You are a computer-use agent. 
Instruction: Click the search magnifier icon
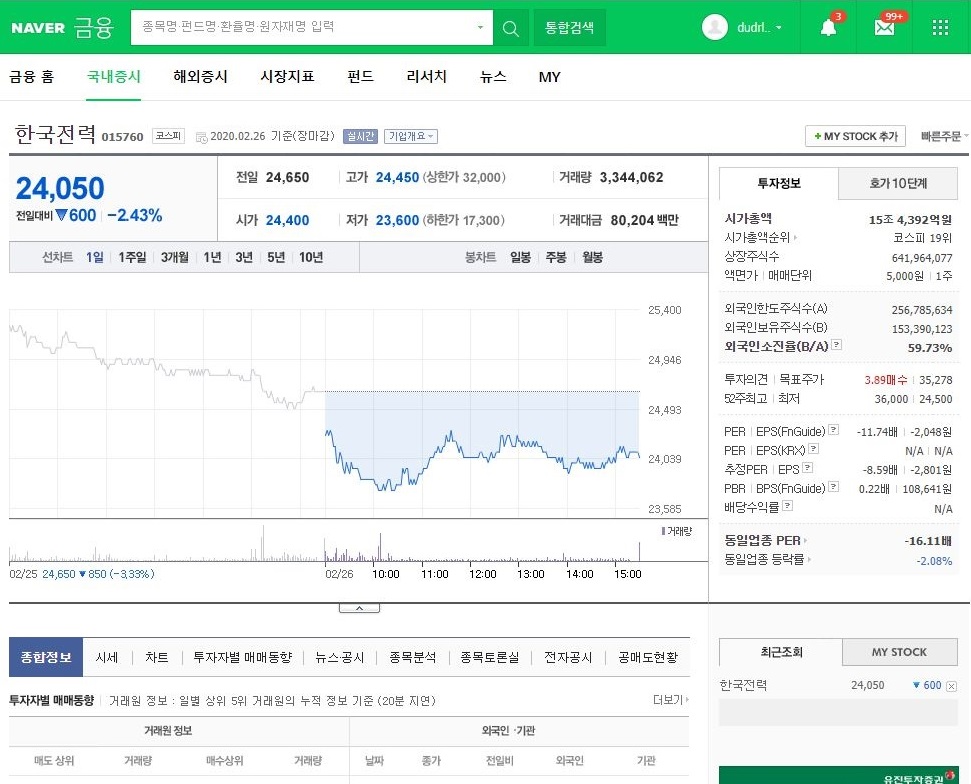point(510,28)
